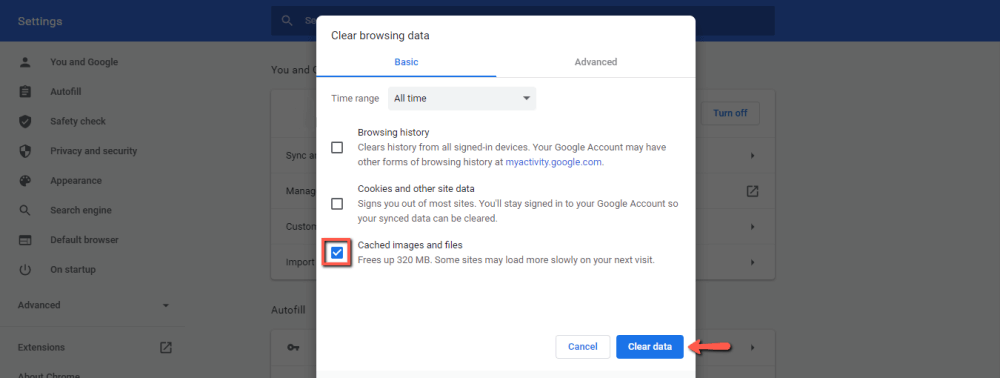Open Autofill settings in the sidebar
Screen dimensions: 1000x378
click(66, 92)
